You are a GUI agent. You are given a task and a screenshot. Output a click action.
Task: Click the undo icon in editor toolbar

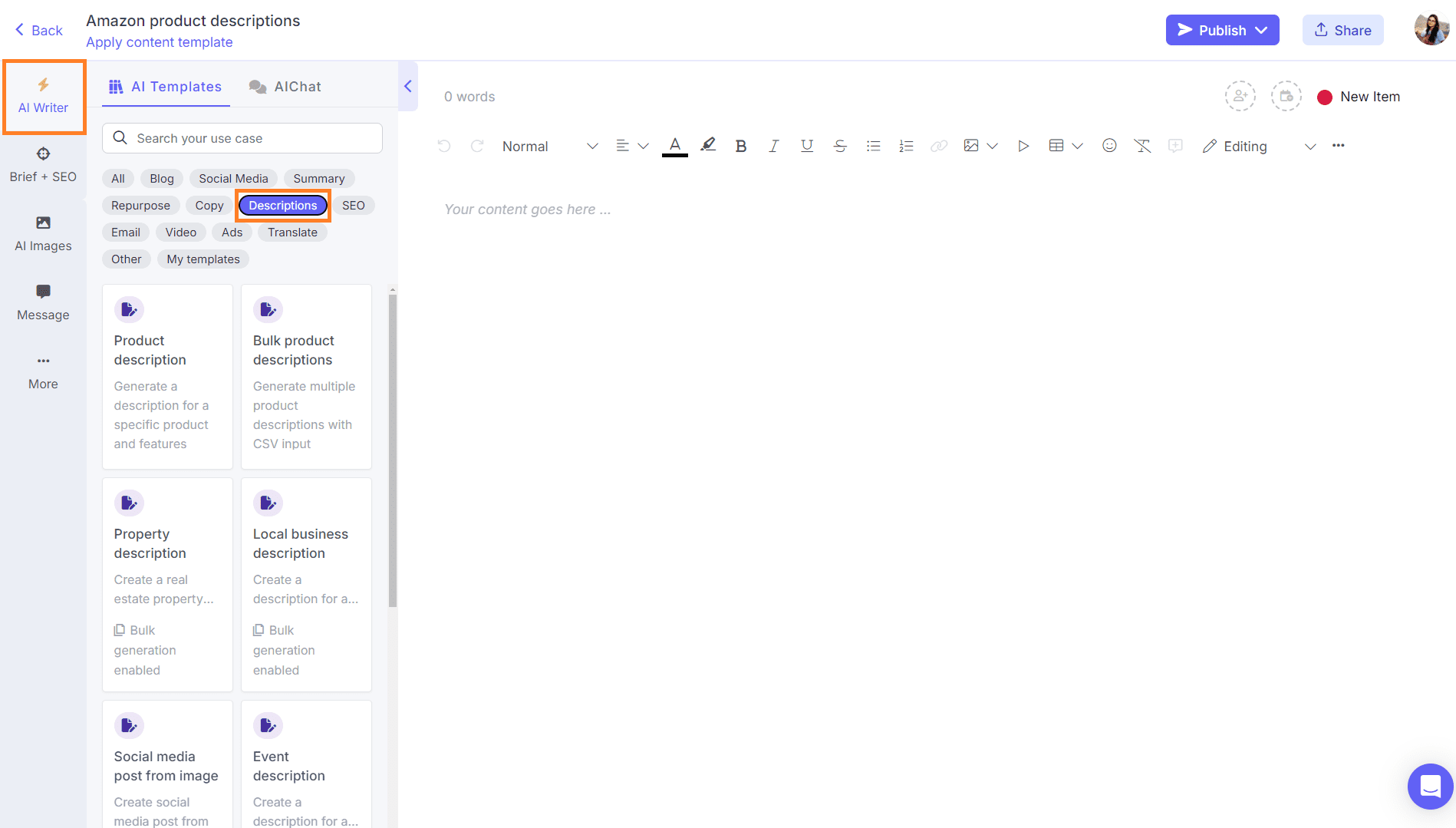(x=443, y=146)
